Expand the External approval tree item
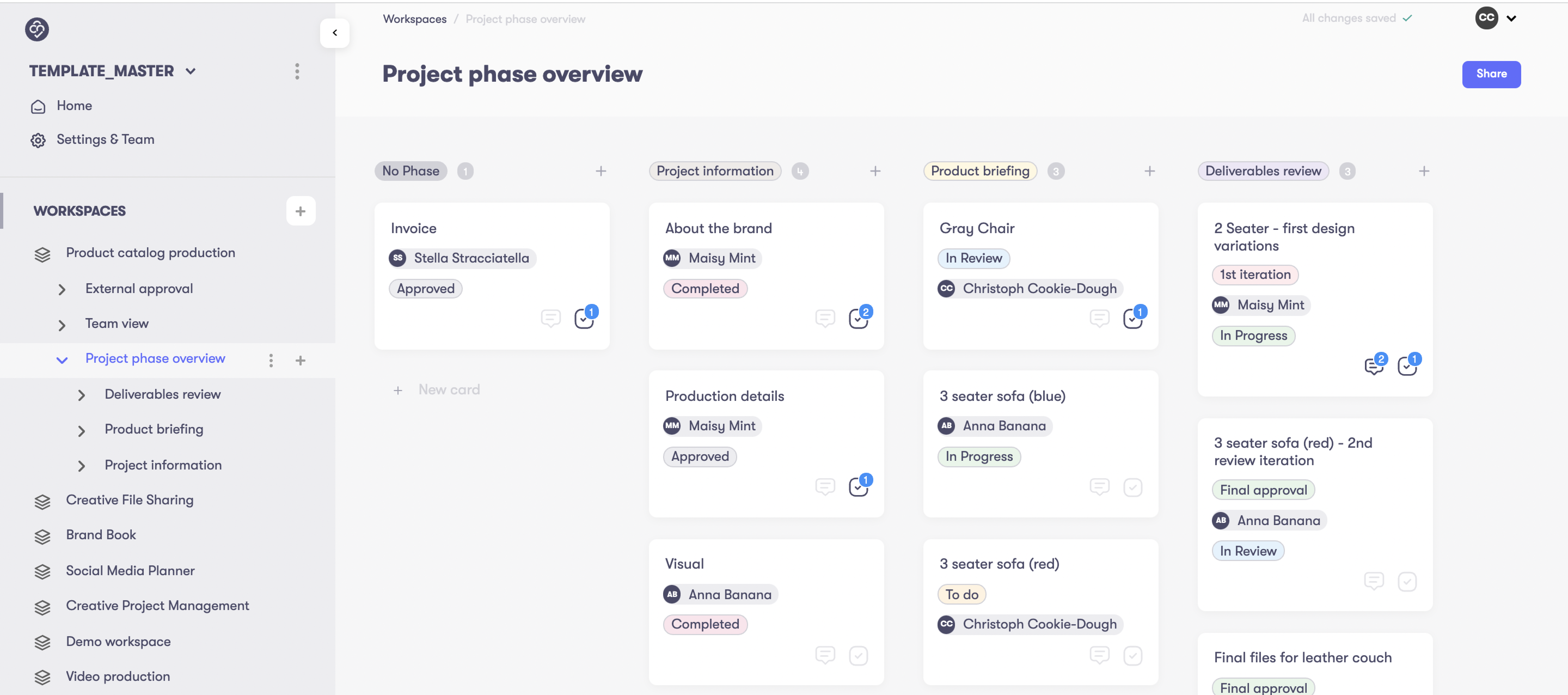Image resolution: width=1568 pixels, height=695 pixels. (62, 289)
